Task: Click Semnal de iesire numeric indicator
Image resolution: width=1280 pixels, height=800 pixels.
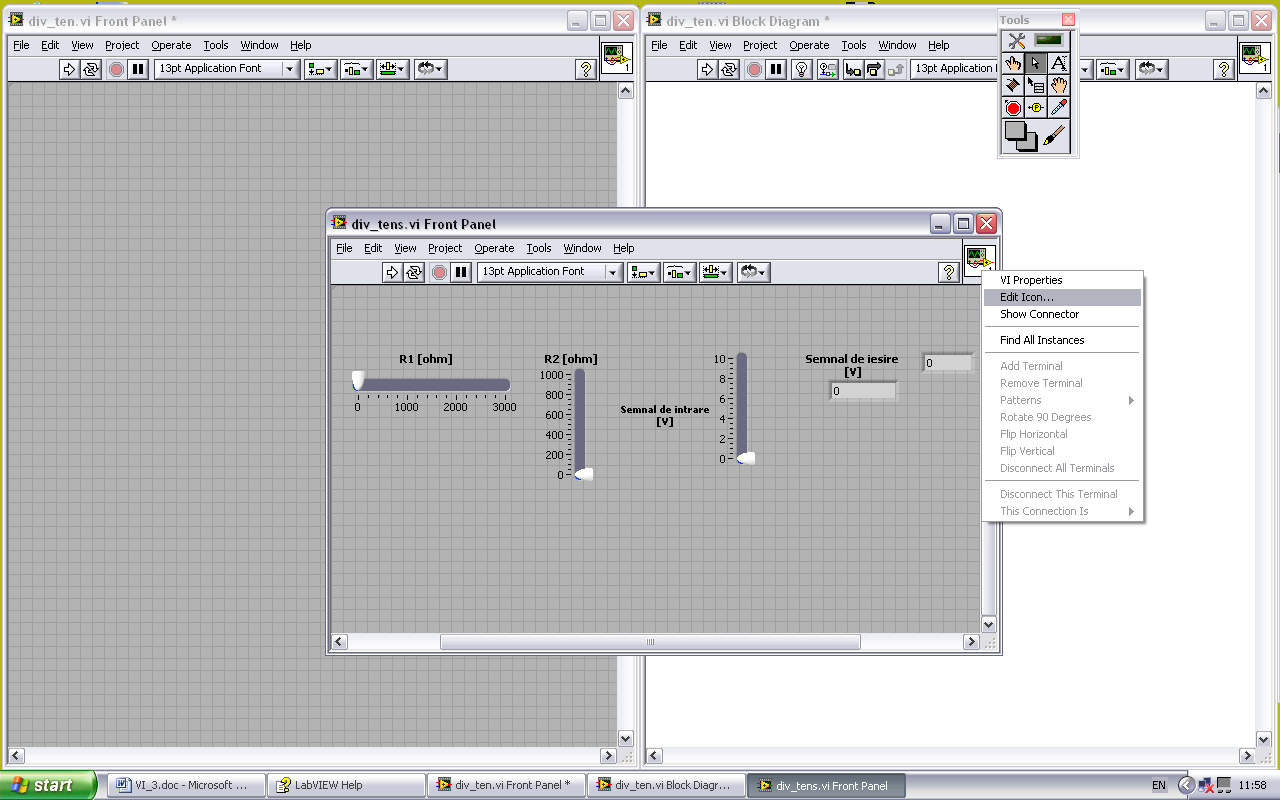Action: click(x=862, y=391)
